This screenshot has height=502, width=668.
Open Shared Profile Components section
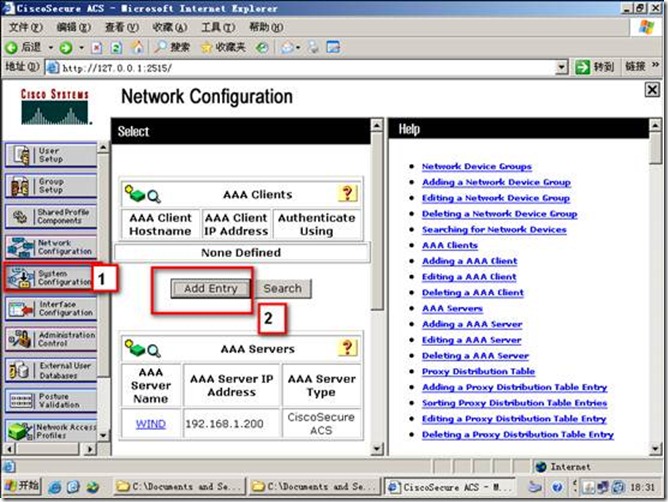pyautogui.click(x=51, y=216)
